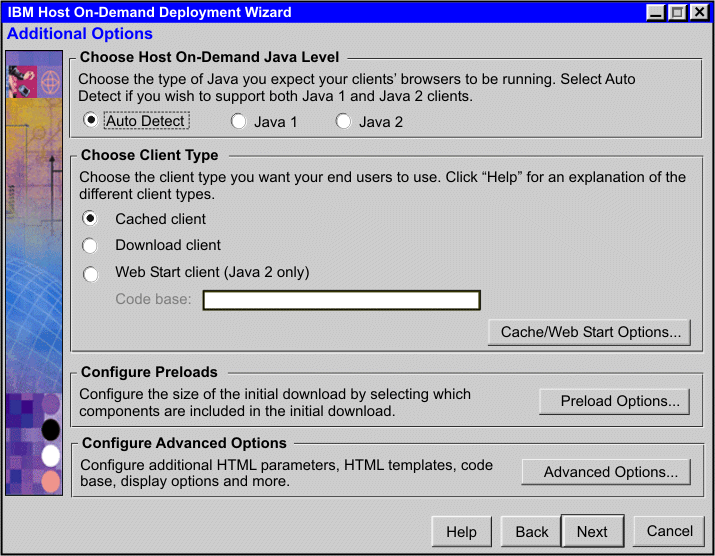Click the 'Choose Client Type' group heading
Viewport: 715px width, 556px height.
point(150,155)
